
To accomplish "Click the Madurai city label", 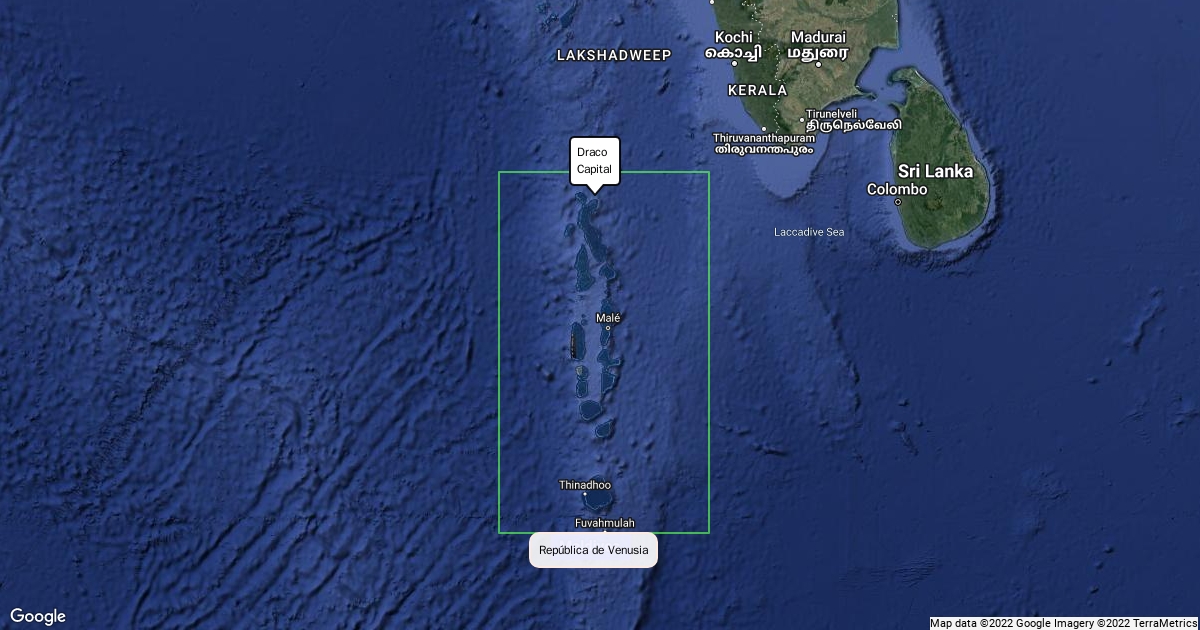I will coord(818,37).
